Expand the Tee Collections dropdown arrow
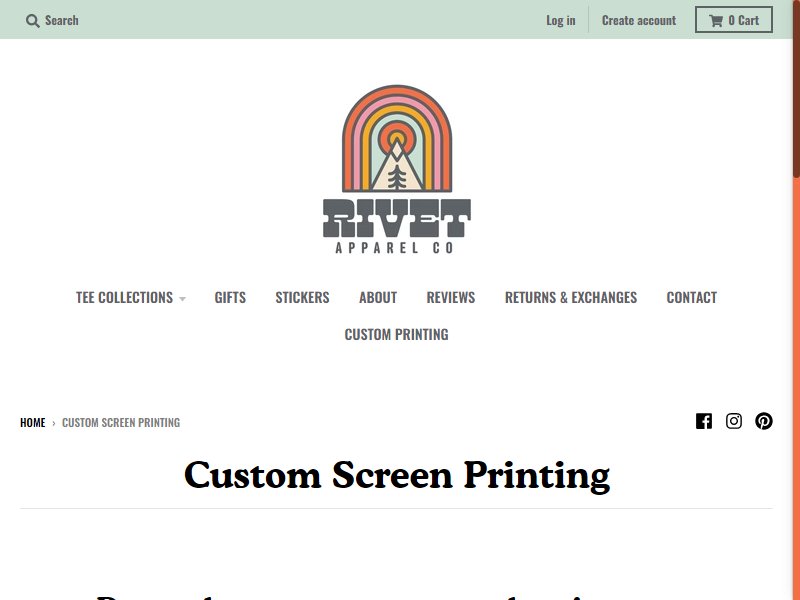This screenshot has height=600, width=800. pyautogui.click(x=182, y=298)
